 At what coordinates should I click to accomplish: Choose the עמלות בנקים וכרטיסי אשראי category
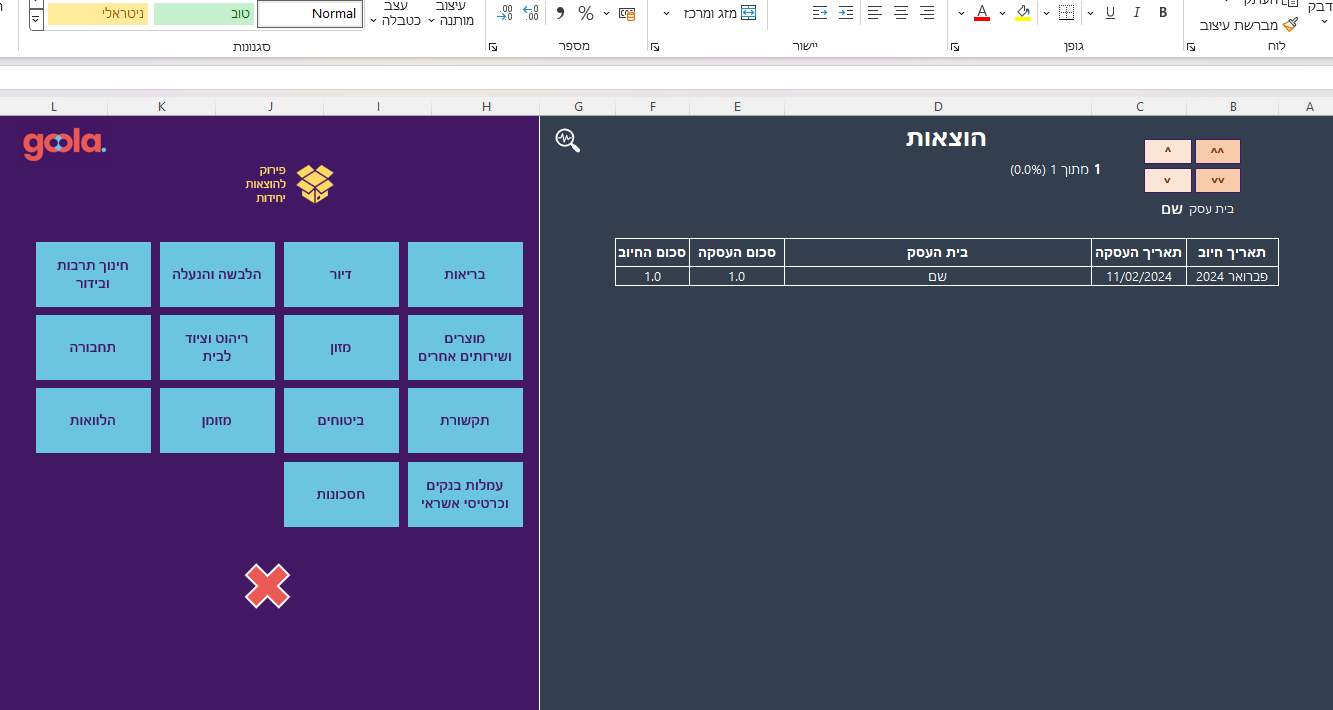[x=465, y=494]
